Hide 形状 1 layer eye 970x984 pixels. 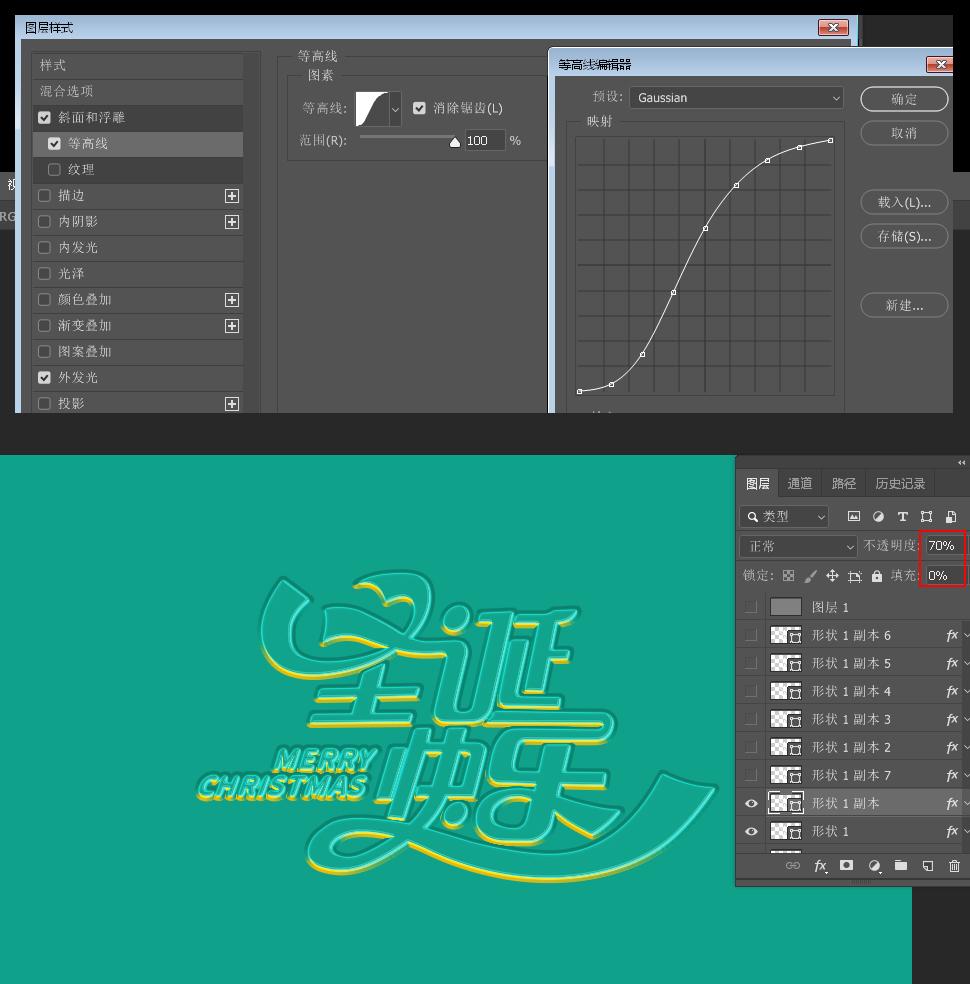(x=751, y=832)
